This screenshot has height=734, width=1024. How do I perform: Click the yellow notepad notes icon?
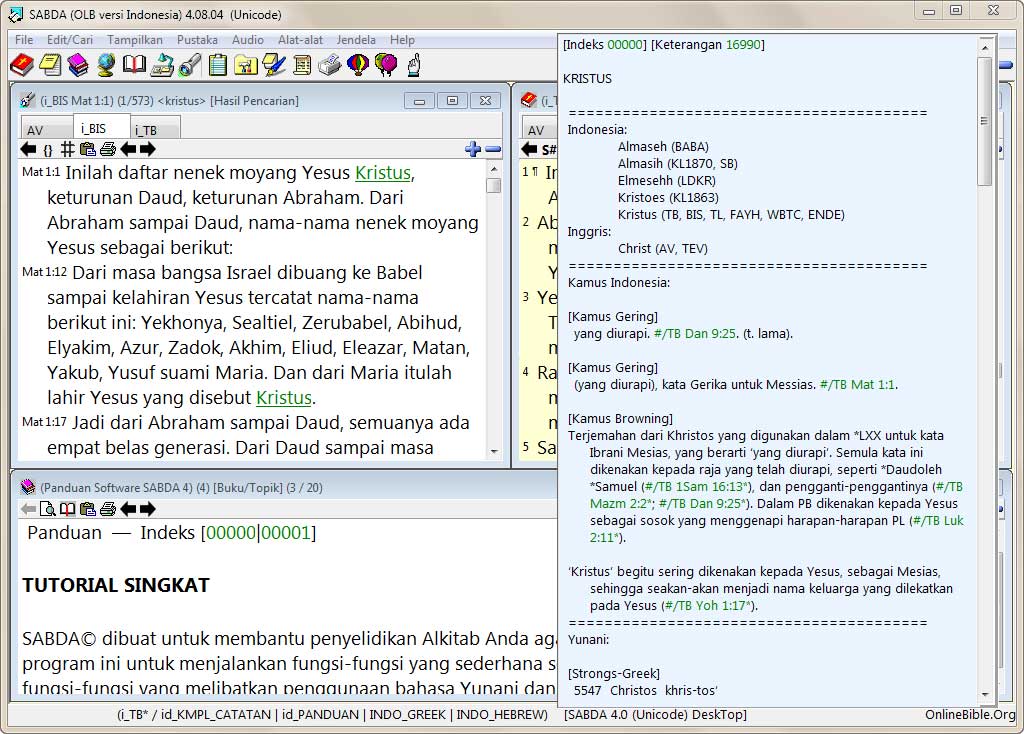tap(50, 65)
